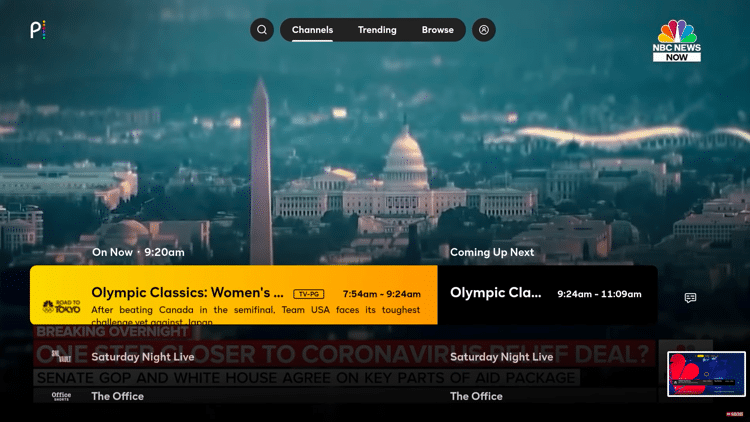Open the search icon

pyautogui.click(x=262, y=30)
